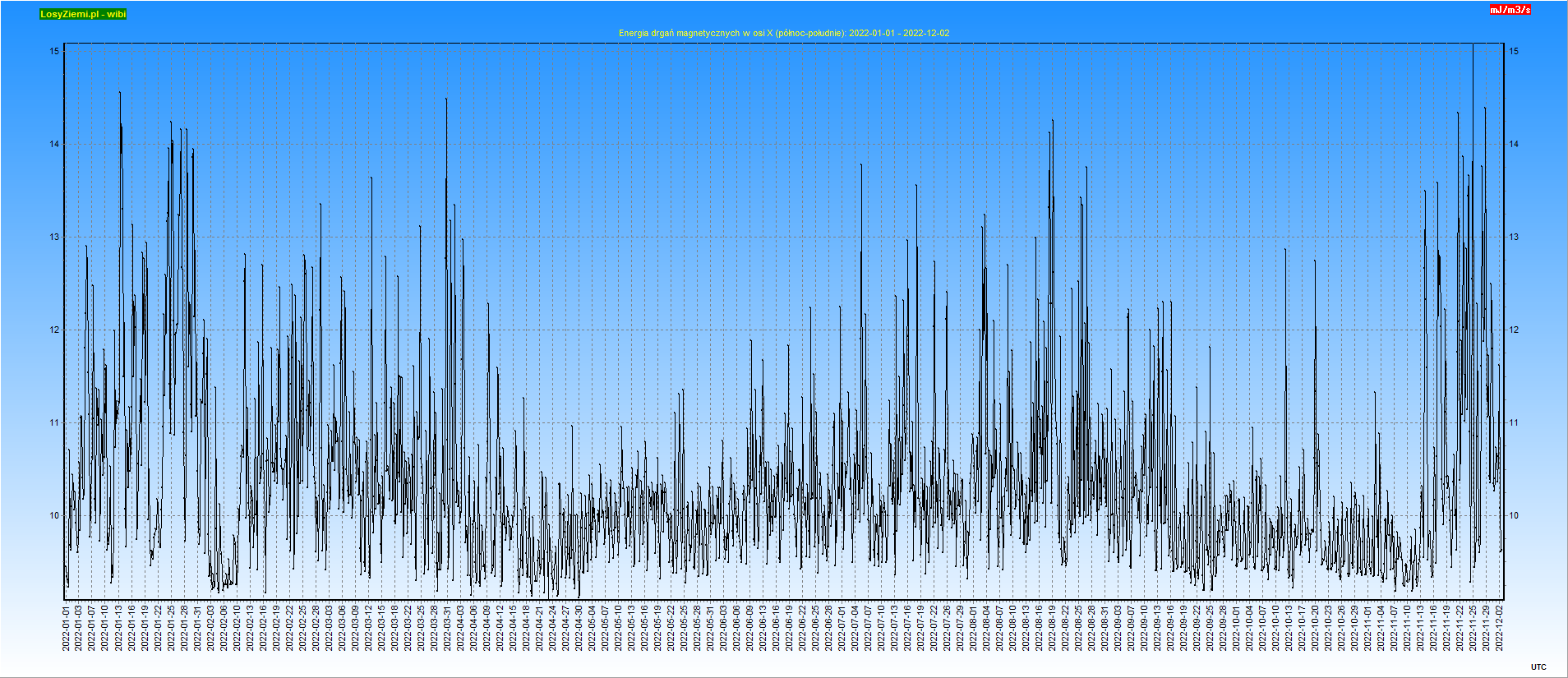
Task: Click the 12 value on right axis
Action: [x=1514, y=330]
